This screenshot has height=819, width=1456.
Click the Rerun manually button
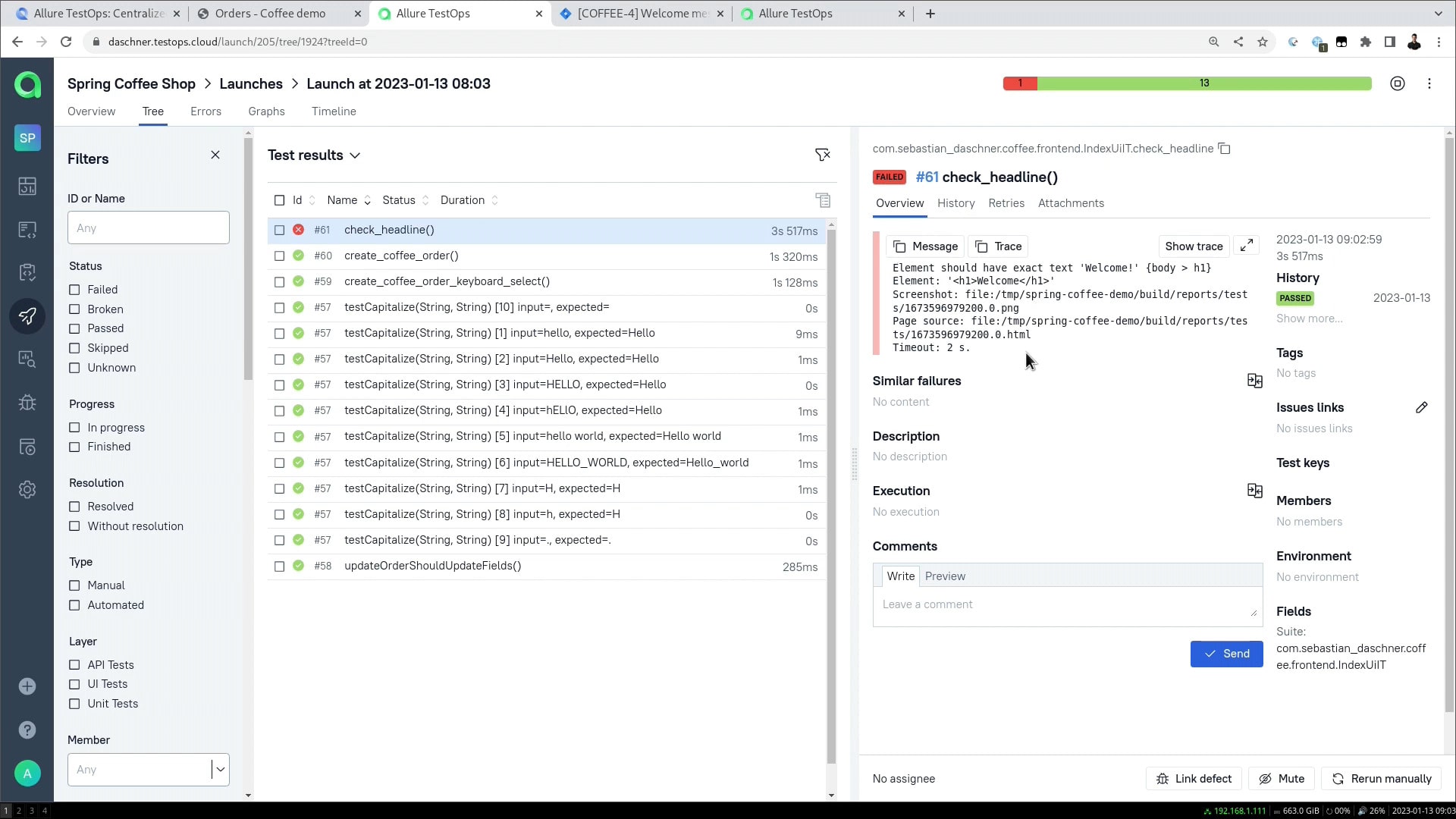(1382, 779)
